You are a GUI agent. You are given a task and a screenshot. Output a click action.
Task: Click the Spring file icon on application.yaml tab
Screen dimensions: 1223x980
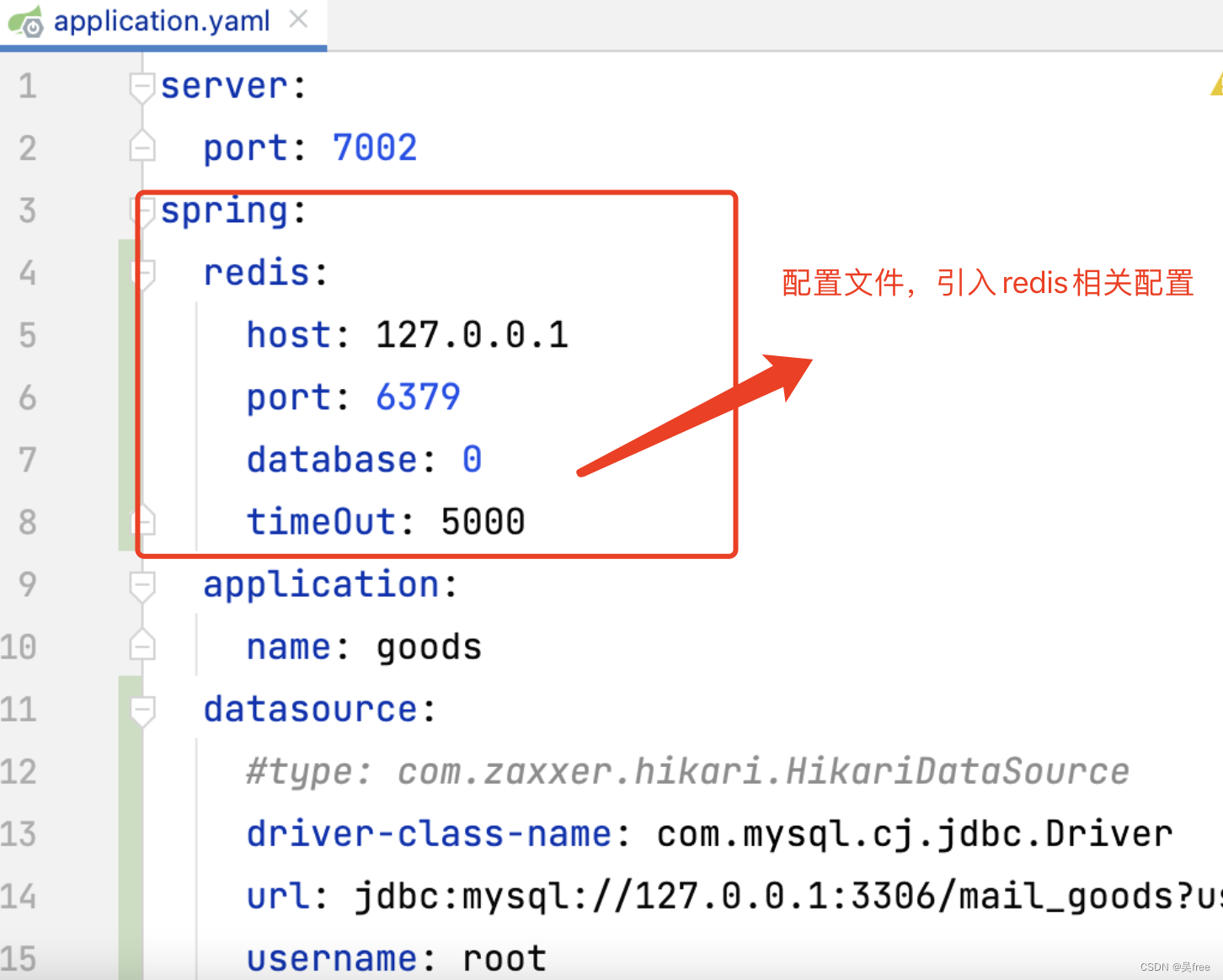[x=25, y=22]
